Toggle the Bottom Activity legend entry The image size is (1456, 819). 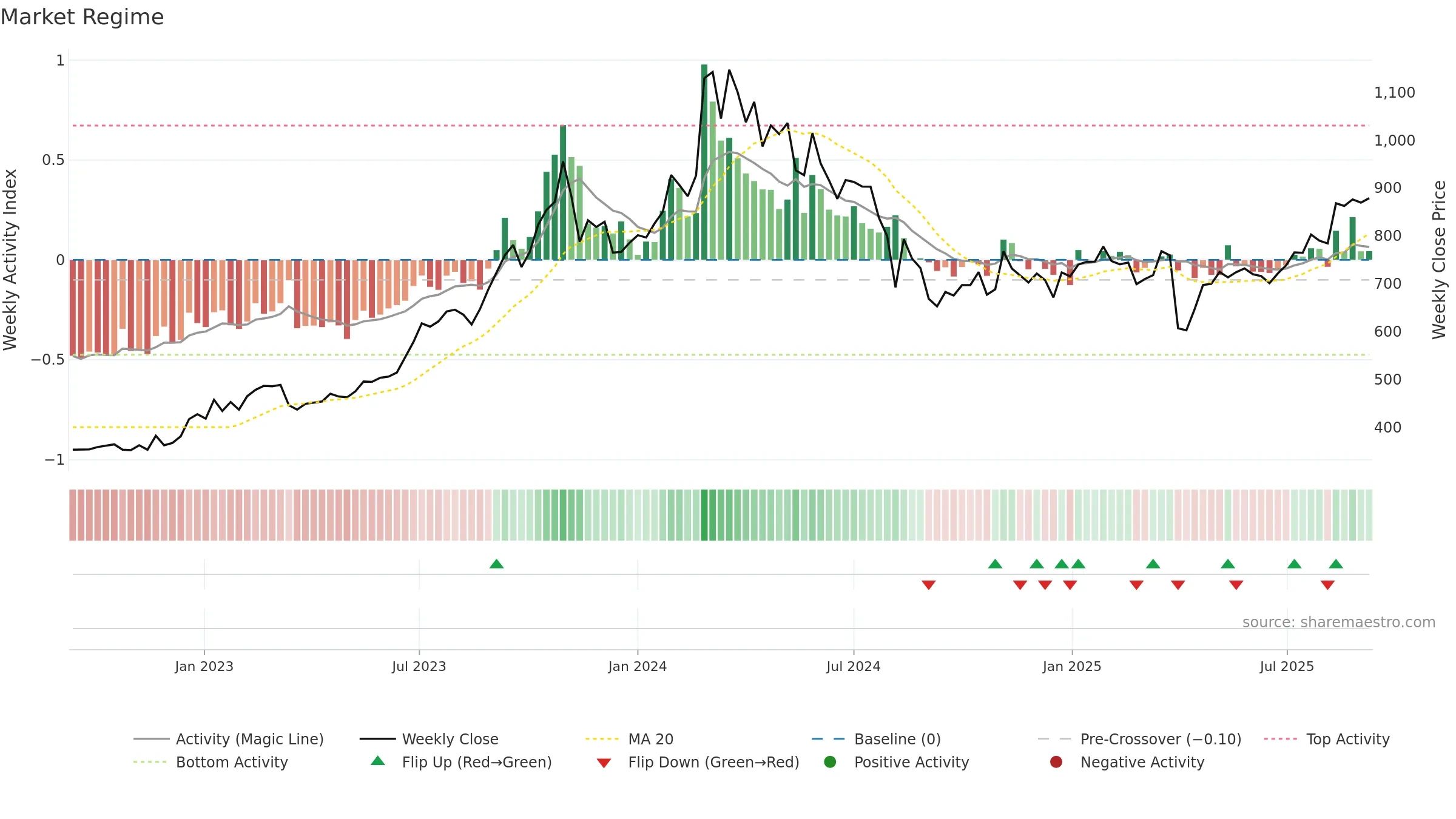(x=211, y=762)
